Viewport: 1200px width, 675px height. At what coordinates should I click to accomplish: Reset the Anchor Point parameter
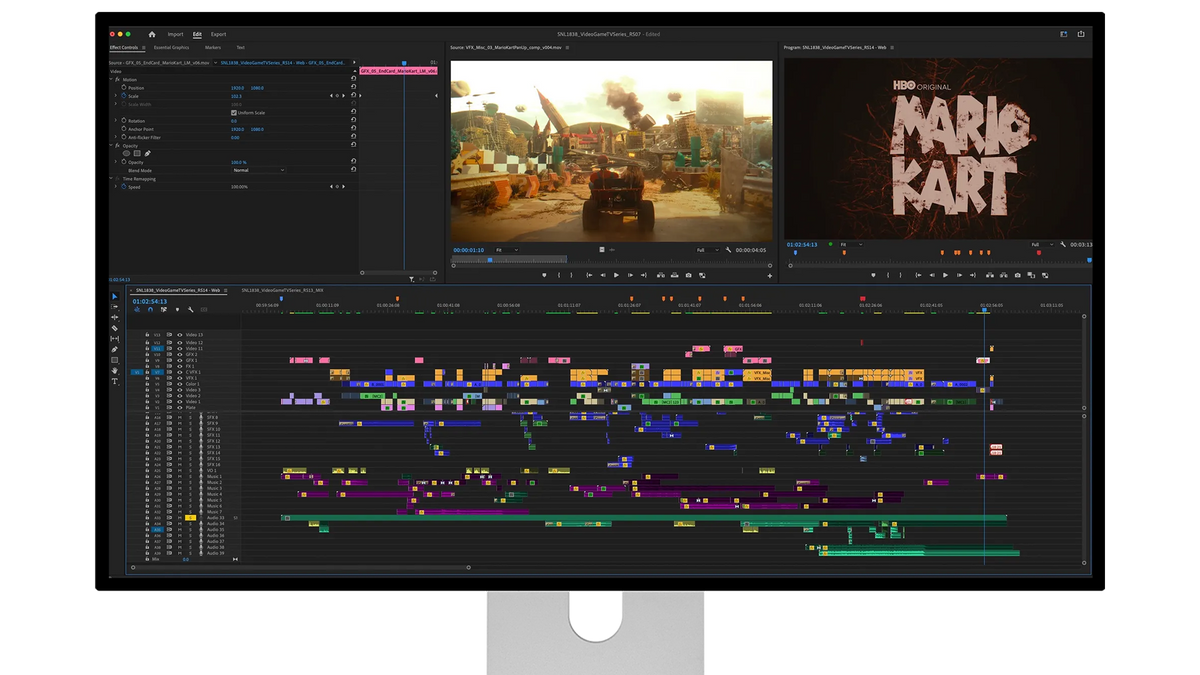[353, 129]
